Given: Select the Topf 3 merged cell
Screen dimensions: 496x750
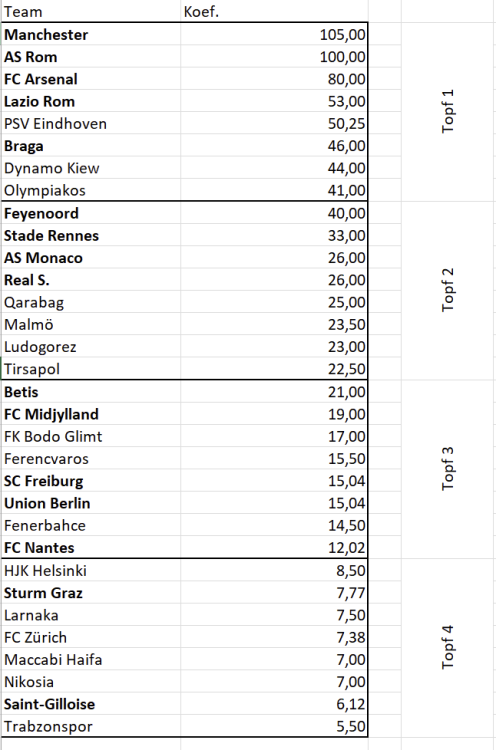Looking at the screenshot, I should pos(447,469).
